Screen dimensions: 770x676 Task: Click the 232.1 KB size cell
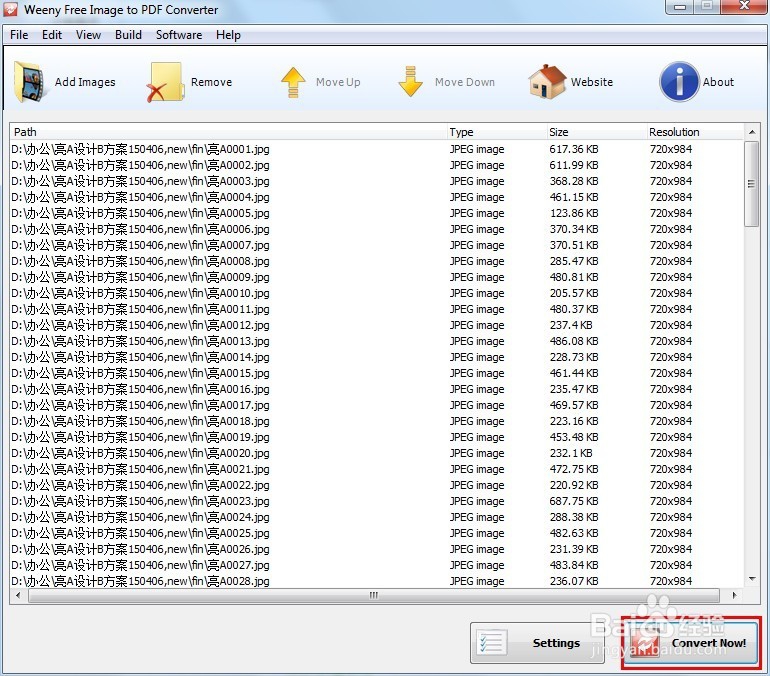pyautogui.click(x=571, y=453)
